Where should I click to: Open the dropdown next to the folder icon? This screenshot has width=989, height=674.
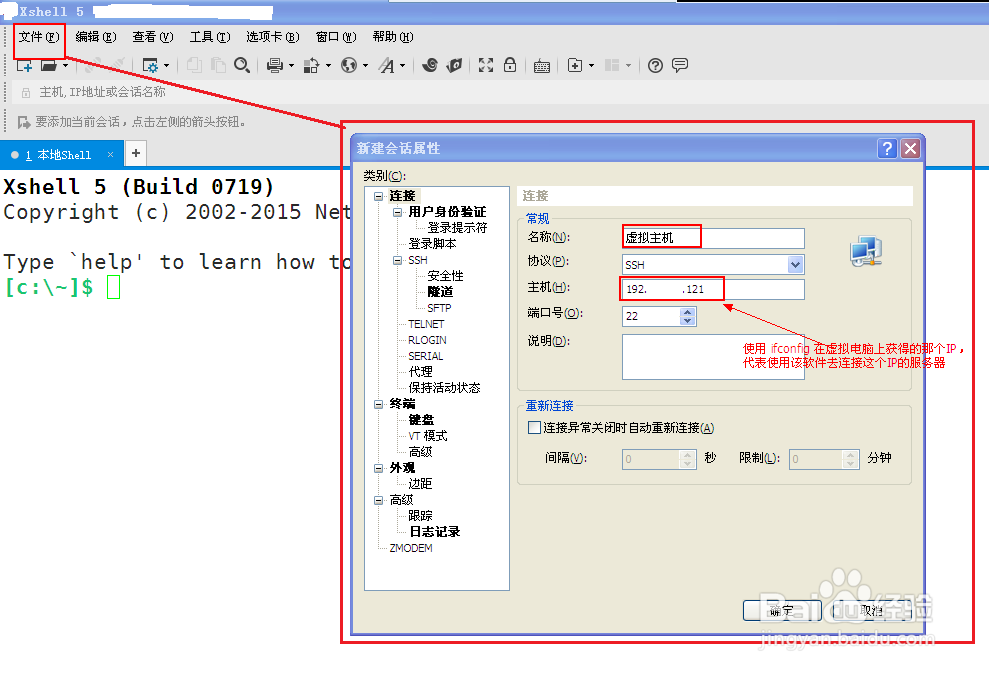click(x=66, y=66)
